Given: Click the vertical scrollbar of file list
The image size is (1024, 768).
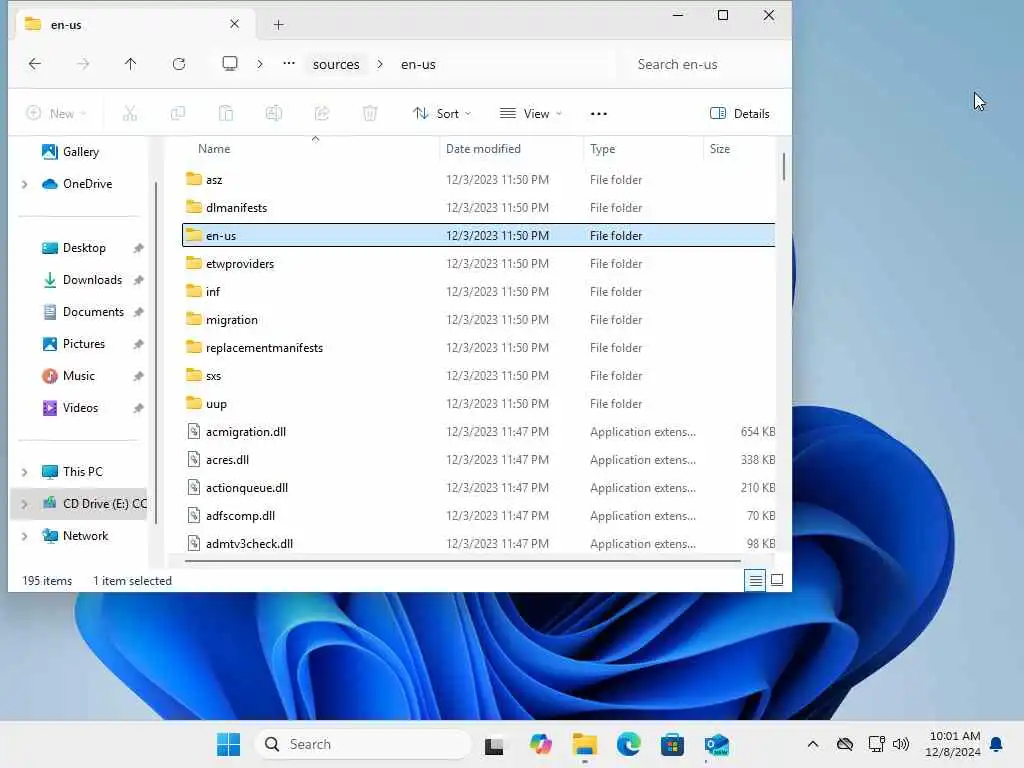Looking at the screenshot, I should click(x=783, y=167).
